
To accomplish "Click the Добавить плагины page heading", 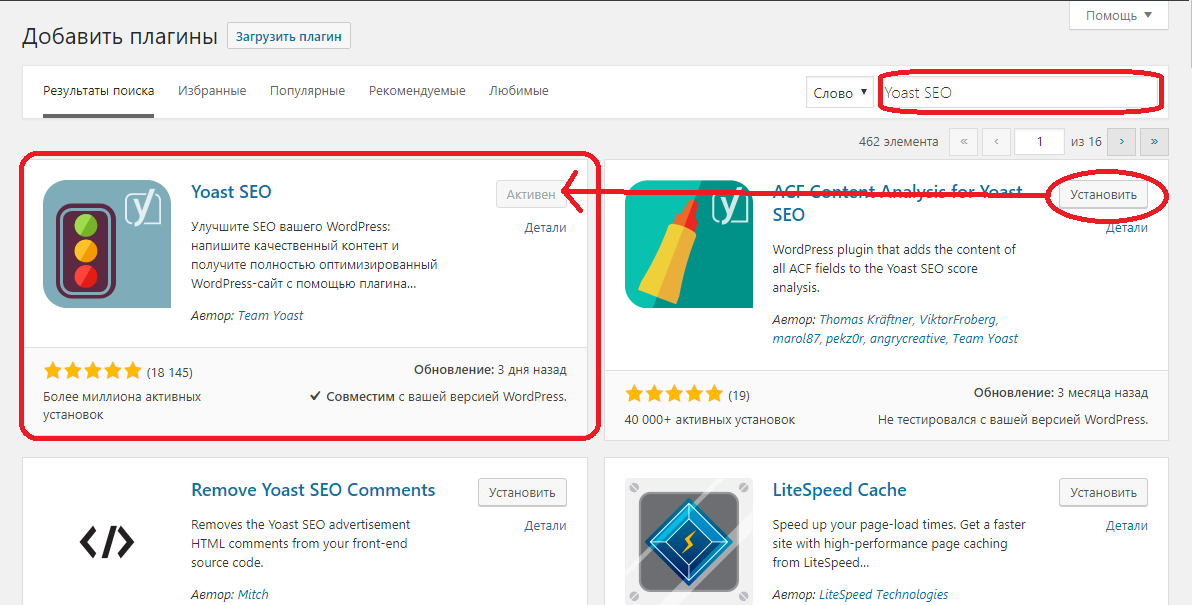I will (x=120, y=36).
